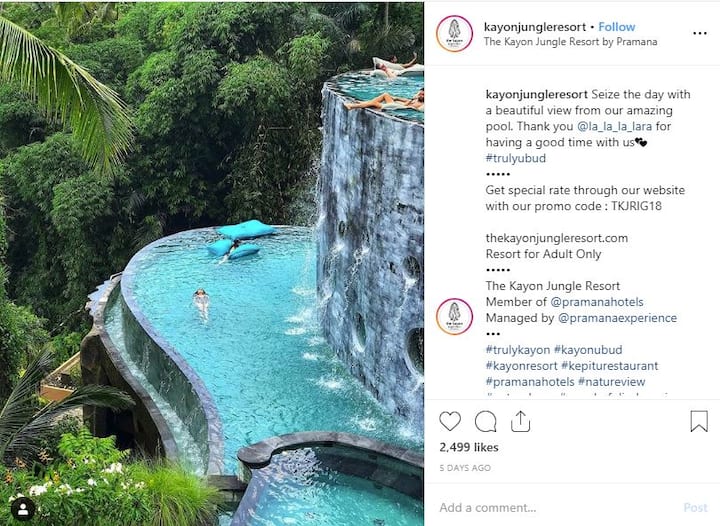The height and width of the screenshot is (526, 720).
Task: Visit the @pramanaexperience profile
Action: tap(617, 318)
